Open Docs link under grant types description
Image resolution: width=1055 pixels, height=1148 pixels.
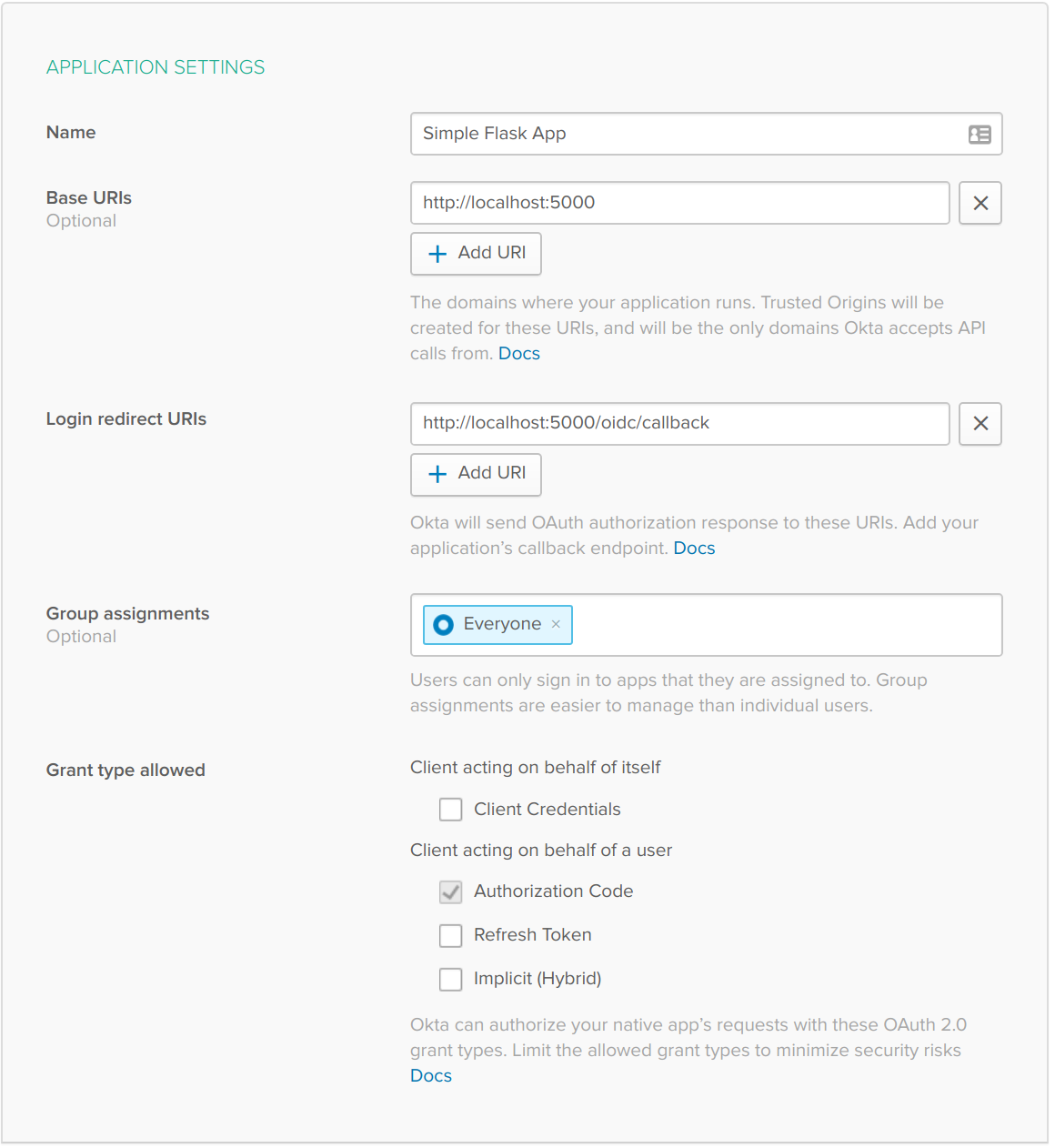431,1076
